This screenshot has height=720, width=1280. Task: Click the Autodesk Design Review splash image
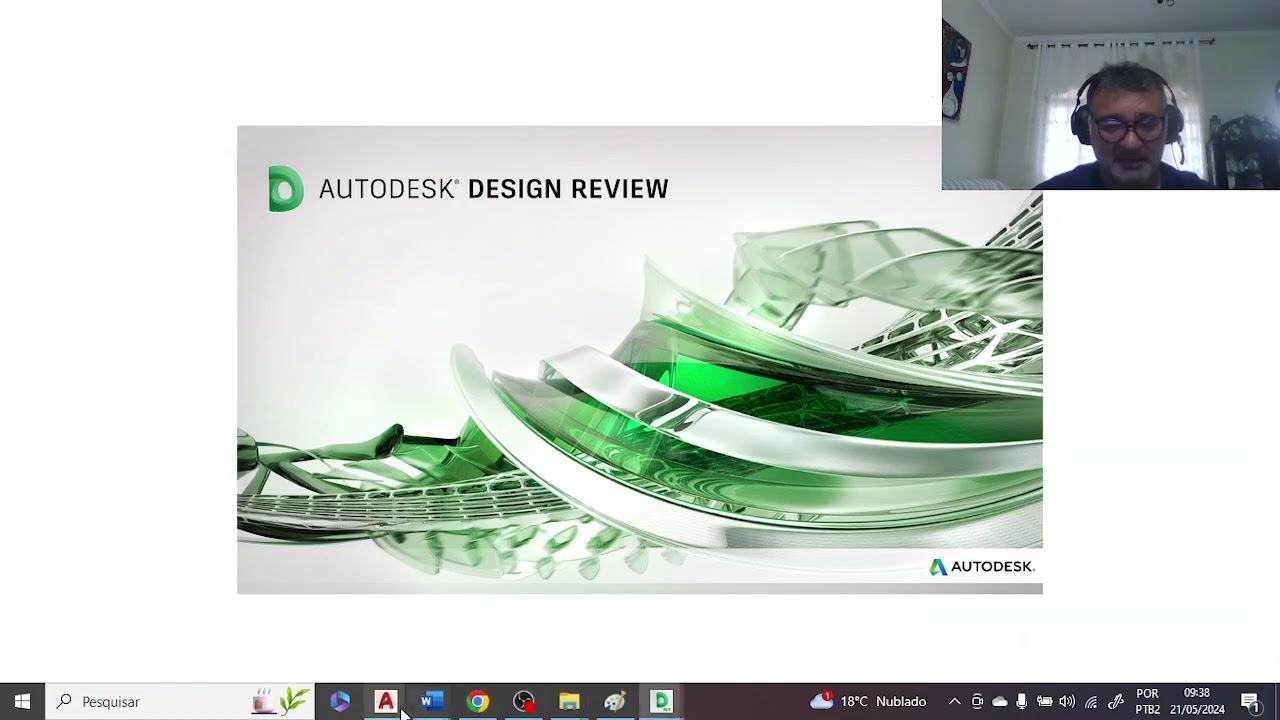tap(640, 360)
